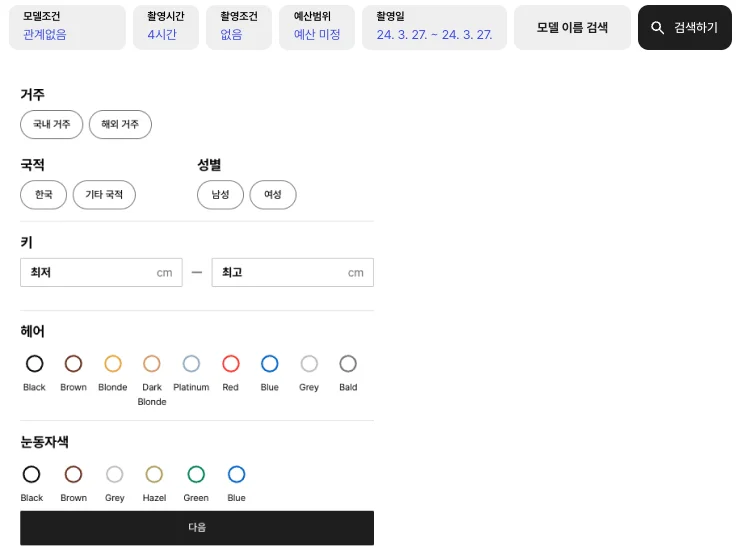This screenshot has width=745, height=559.
Task: Select the Dark Blonde hair swatch
Action: click(152, 364)
